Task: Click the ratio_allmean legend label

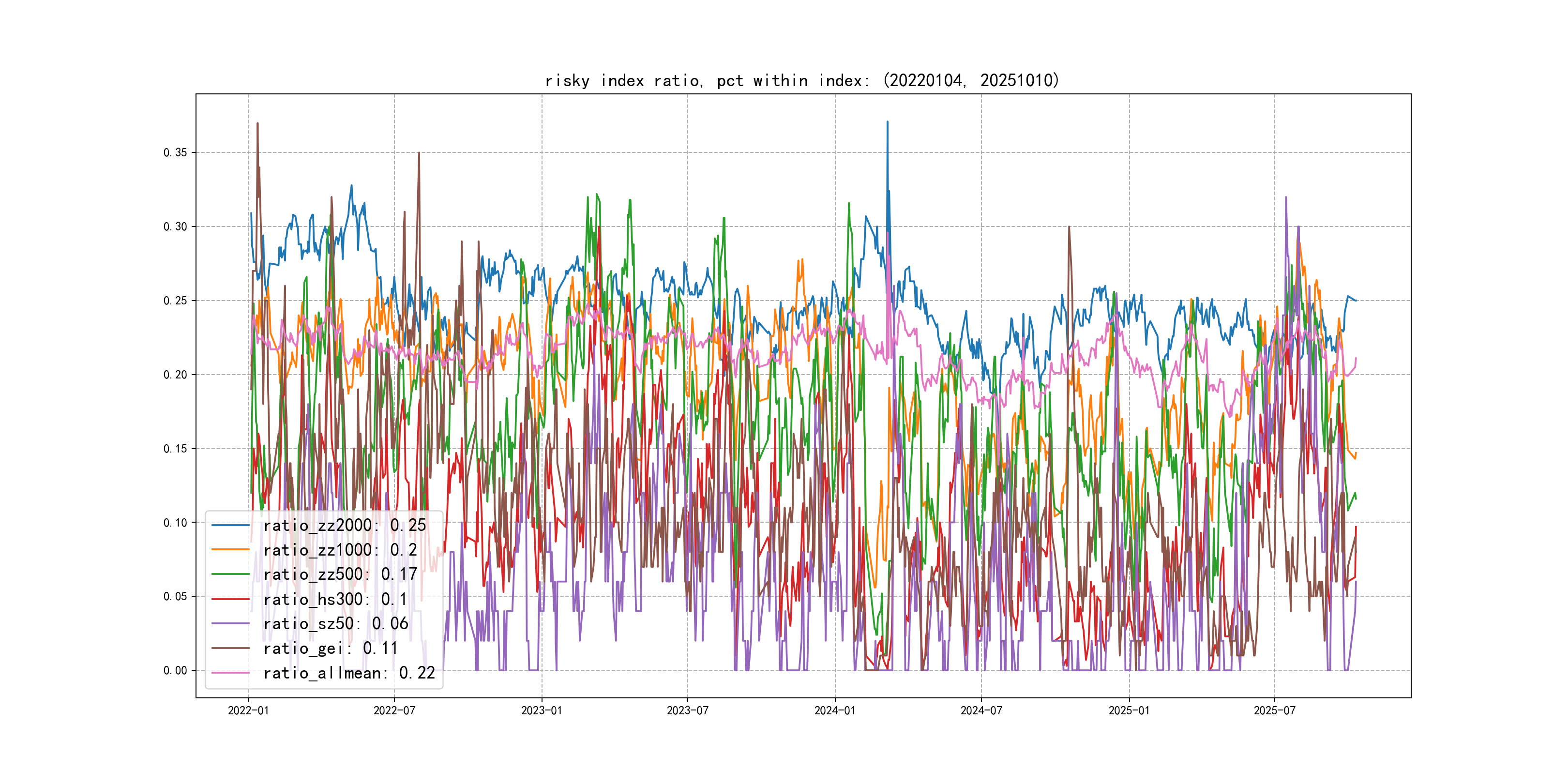Action: pos(349,673)
